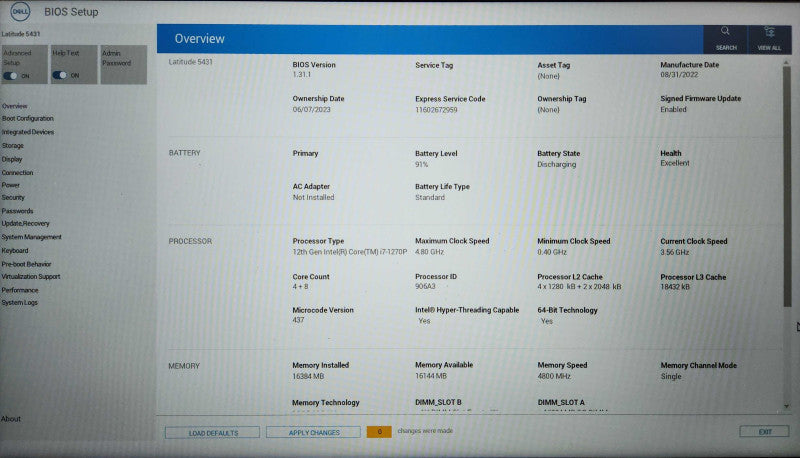The height and width of the screenshot is (458, 800).
Task: Click Battery Level 91% value
Action: pyautogui.click(x=421, y=164)
